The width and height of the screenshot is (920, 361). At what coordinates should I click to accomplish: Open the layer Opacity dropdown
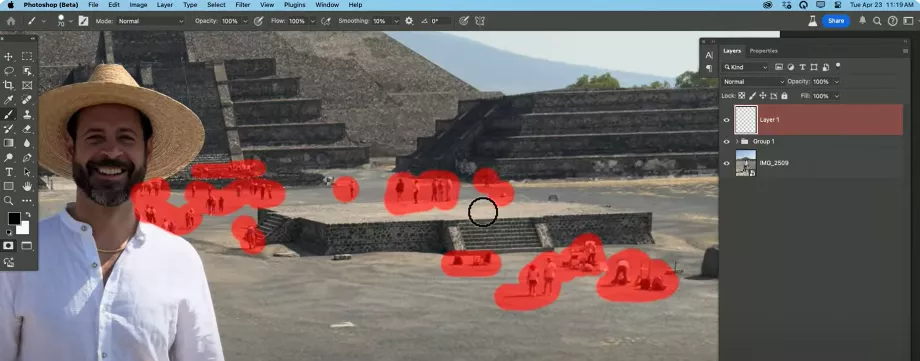pyautogui.click(x=837, y=82)
